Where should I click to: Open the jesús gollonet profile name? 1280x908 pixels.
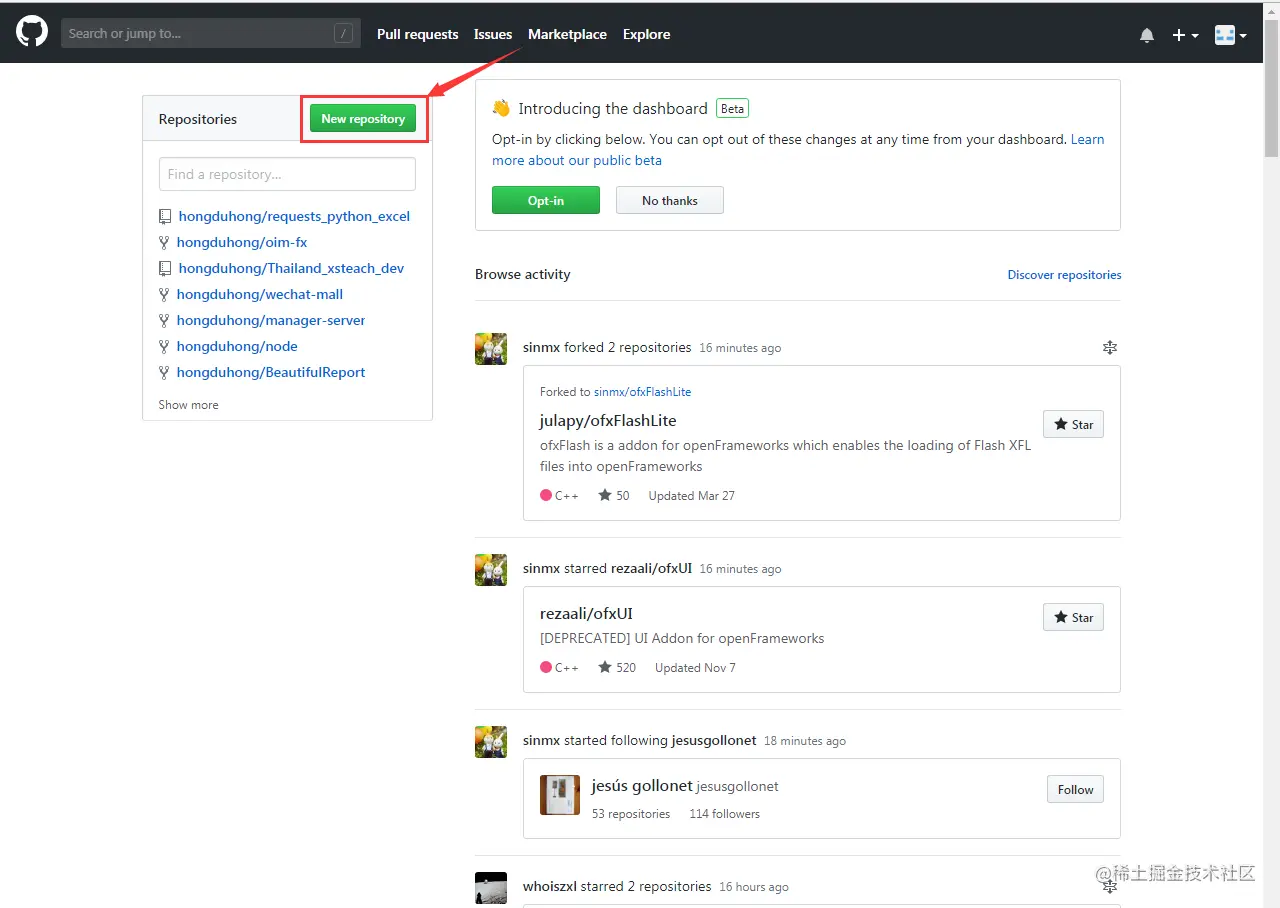tap(642, 786)
